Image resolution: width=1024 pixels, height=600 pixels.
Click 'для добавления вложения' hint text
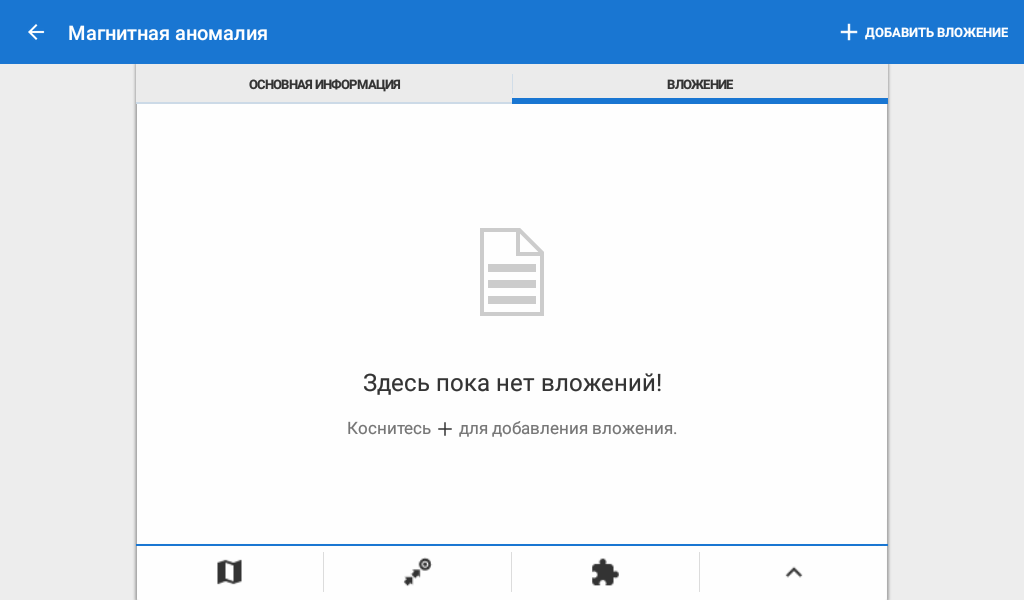(567, 429)
